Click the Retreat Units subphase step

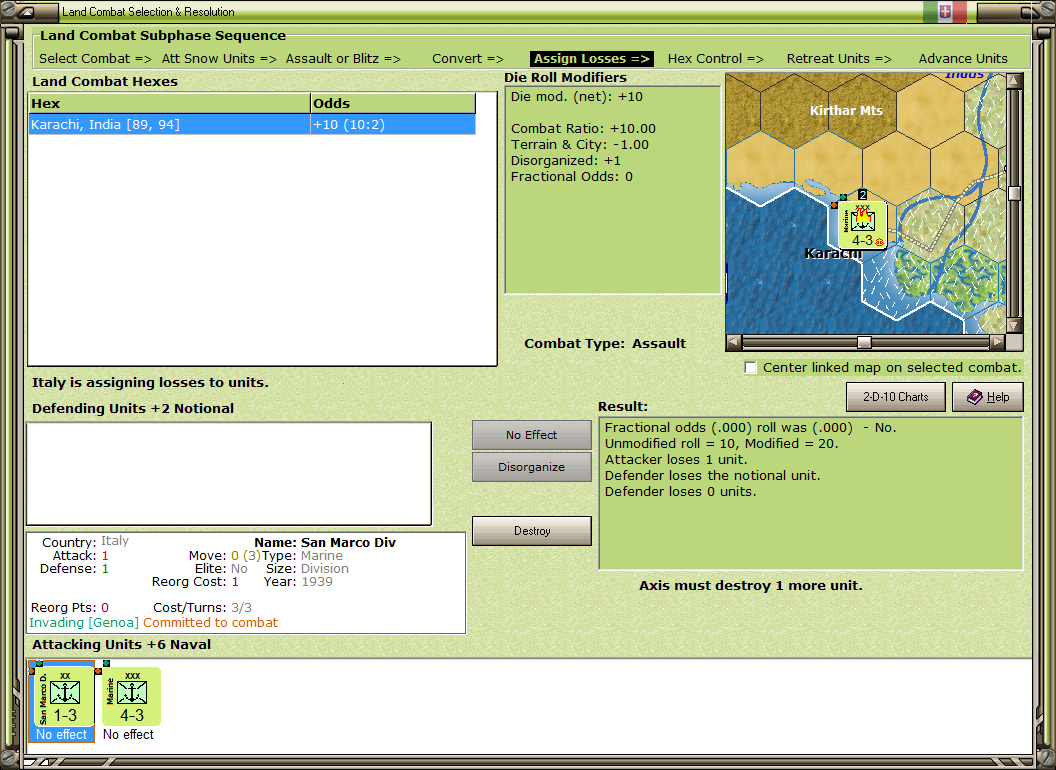(x=838, y=59)
